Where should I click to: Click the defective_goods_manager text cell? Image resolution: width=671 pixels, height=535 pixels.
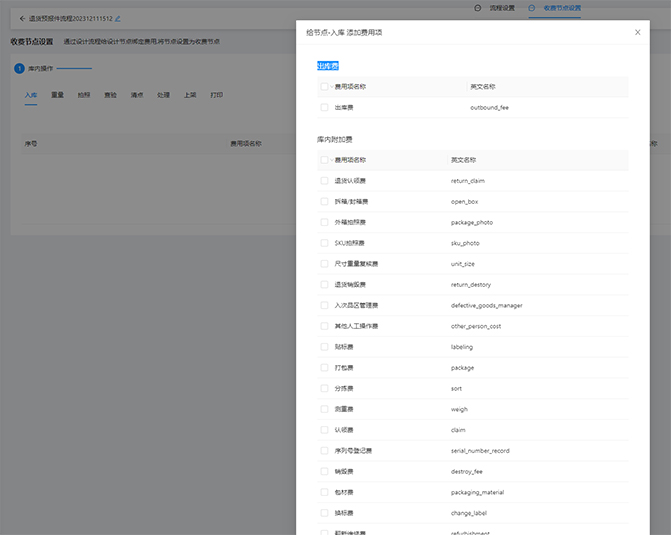(x=487, y=306)
